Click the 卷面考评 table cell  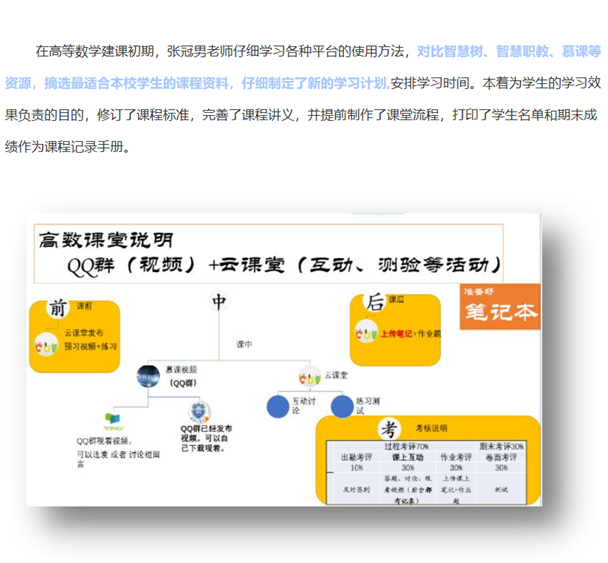[x=501, y=458]
